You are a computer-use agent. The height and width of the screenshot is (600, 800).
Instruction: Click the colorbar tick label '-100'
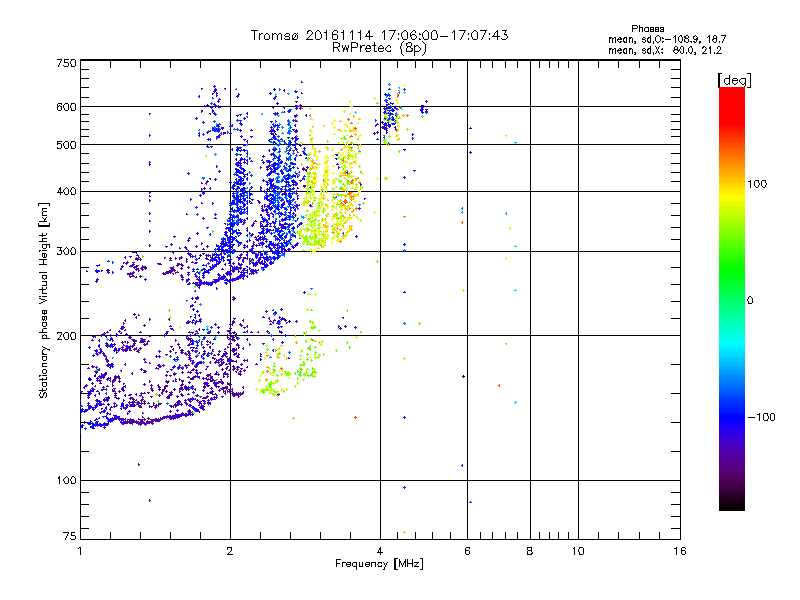761,417
